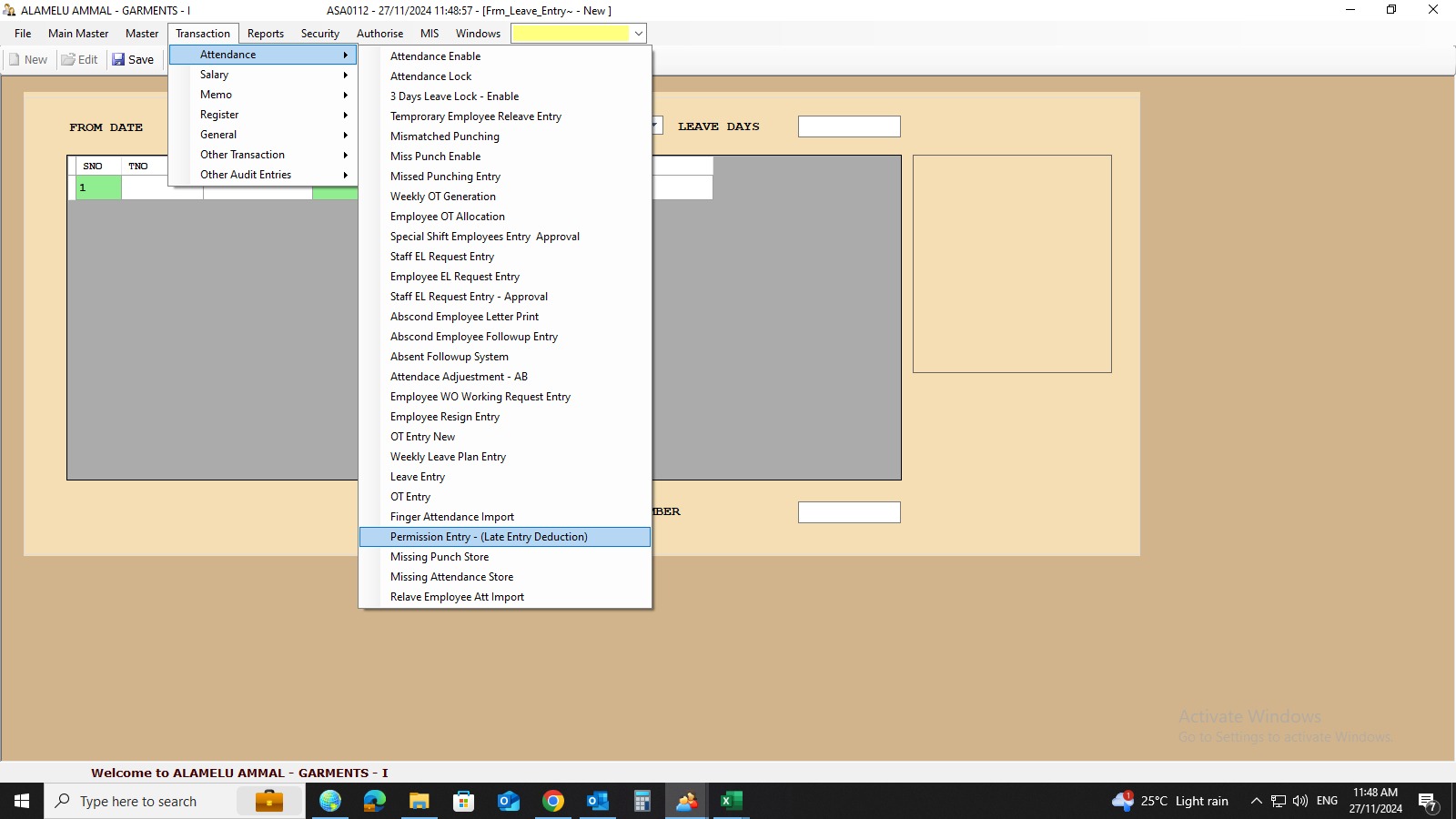Select Leave Entry from Attendance menu
The height and width of the screenshot is (819, 1456).
pos(418,477)
